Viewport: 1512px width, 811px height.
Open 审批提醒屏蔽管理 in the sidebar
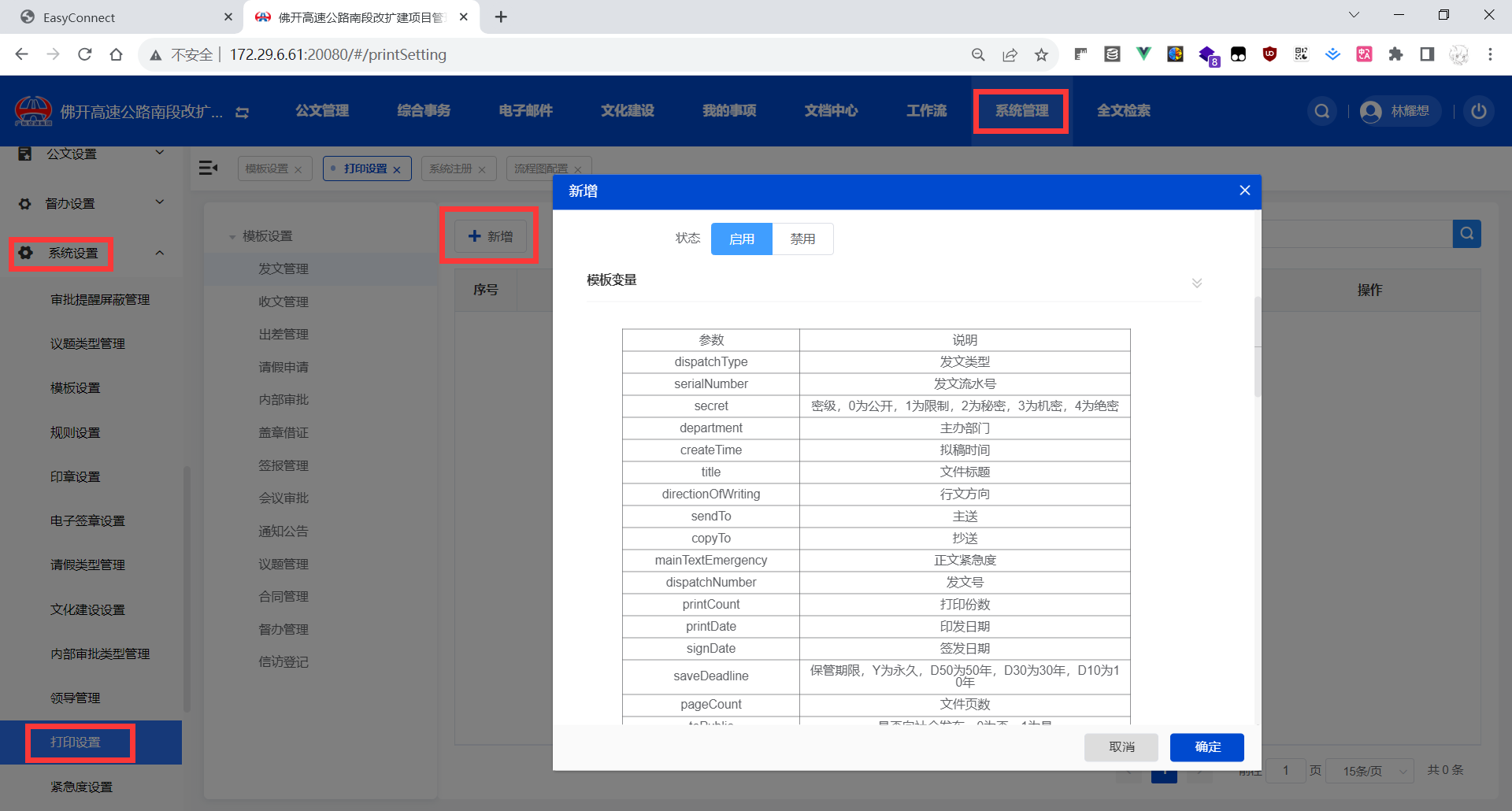point(100,299)
